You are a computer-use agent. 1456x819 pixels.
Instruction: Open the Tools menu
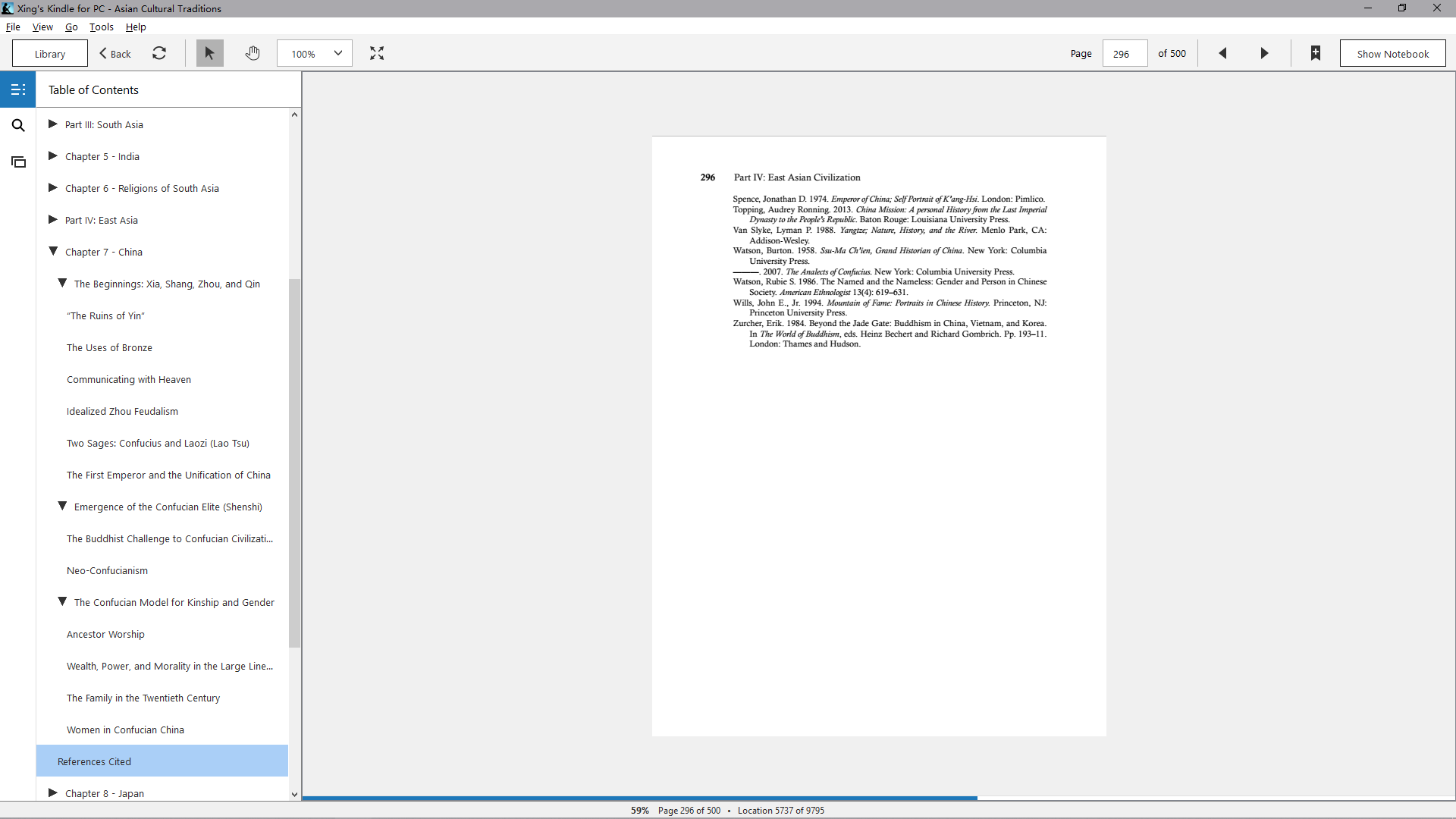(x=102, y=27)
